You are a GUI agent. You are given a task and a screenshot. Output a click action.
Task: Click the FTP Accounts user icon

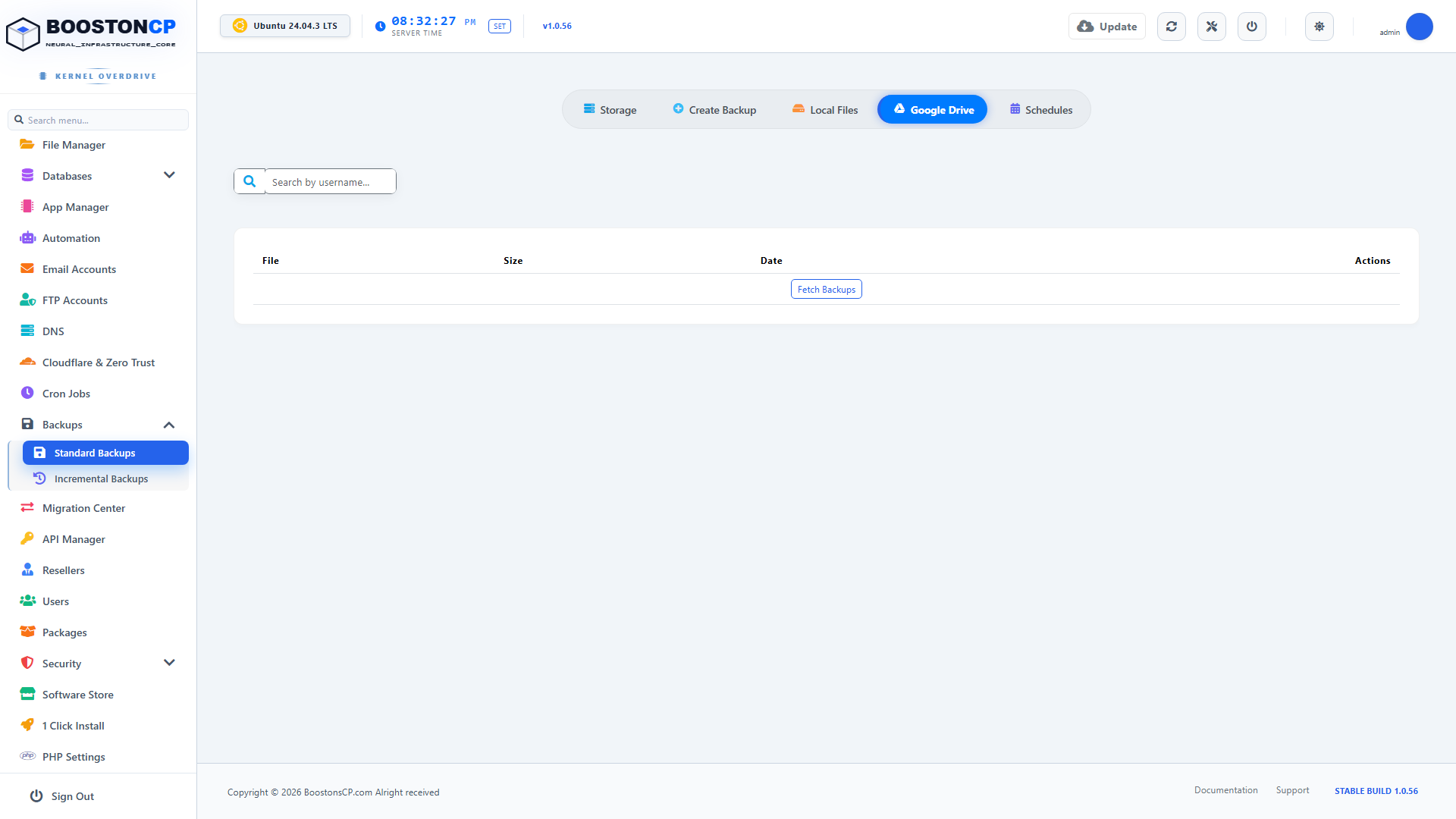click(27, 300)
